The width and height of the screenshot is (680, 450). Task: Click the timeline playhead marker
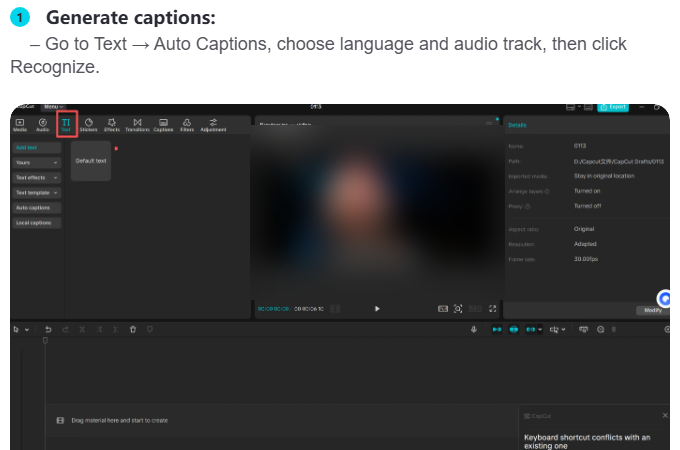pos(45,341)
